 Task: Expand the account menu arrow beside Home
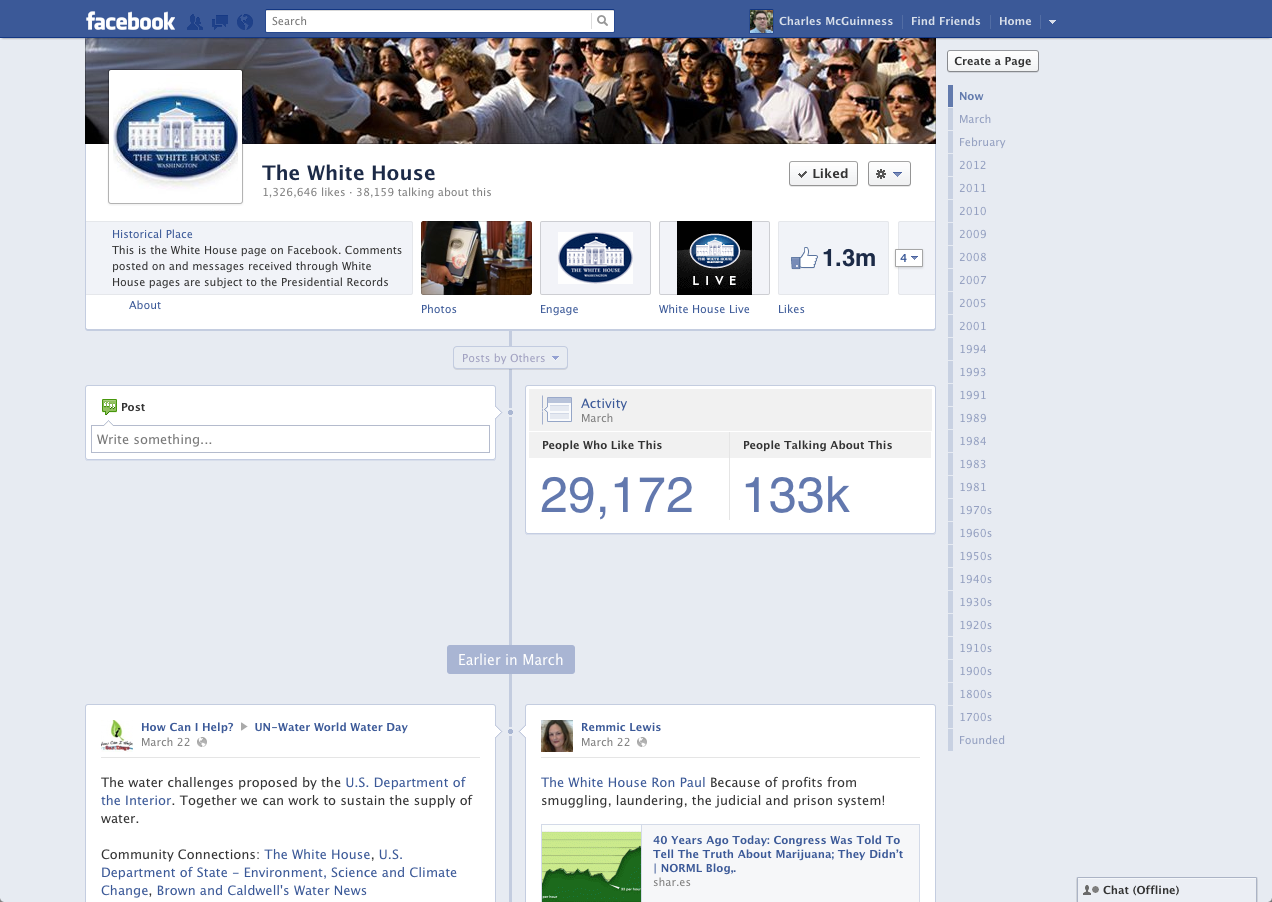pyautogui.click(x=1052, y=21)
